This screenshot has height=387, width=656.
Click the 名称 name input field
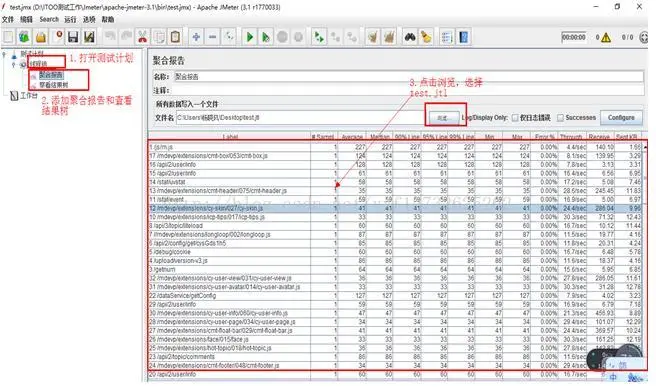(408, 77)
